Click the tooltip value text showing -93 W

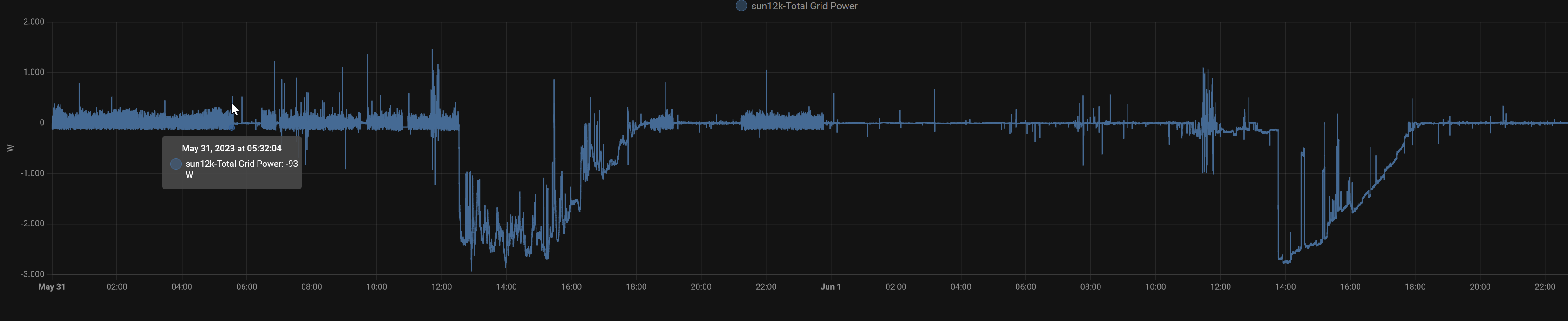[x=241, y=169]
